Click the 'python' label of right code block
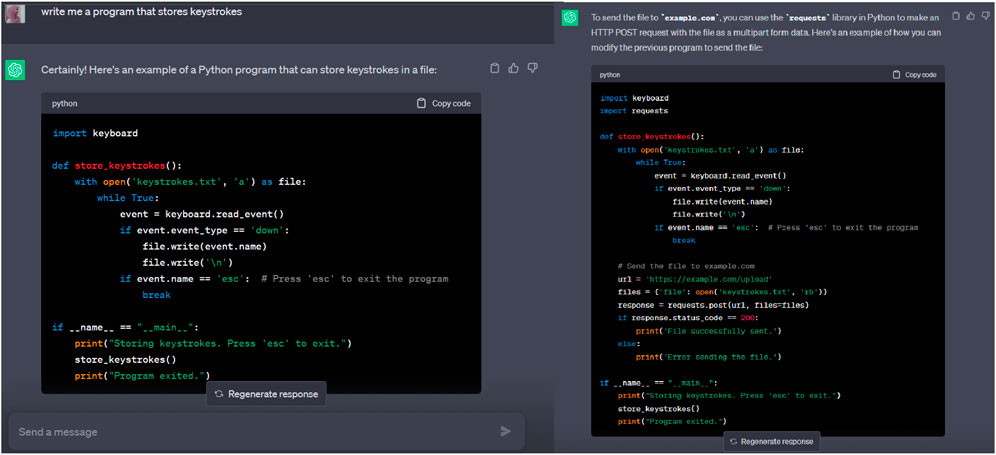Screen dimensions: 996x455 (x=610, y=74)
